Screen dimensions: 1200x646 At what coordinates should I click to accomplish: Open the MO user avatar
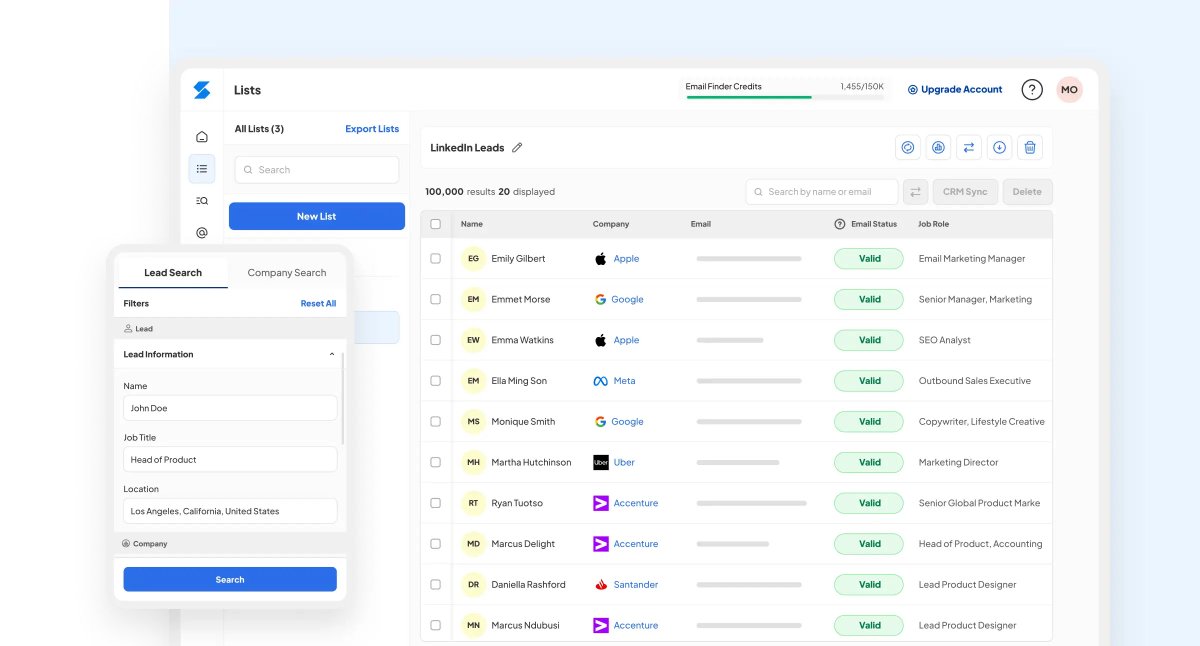(1069, 90)
